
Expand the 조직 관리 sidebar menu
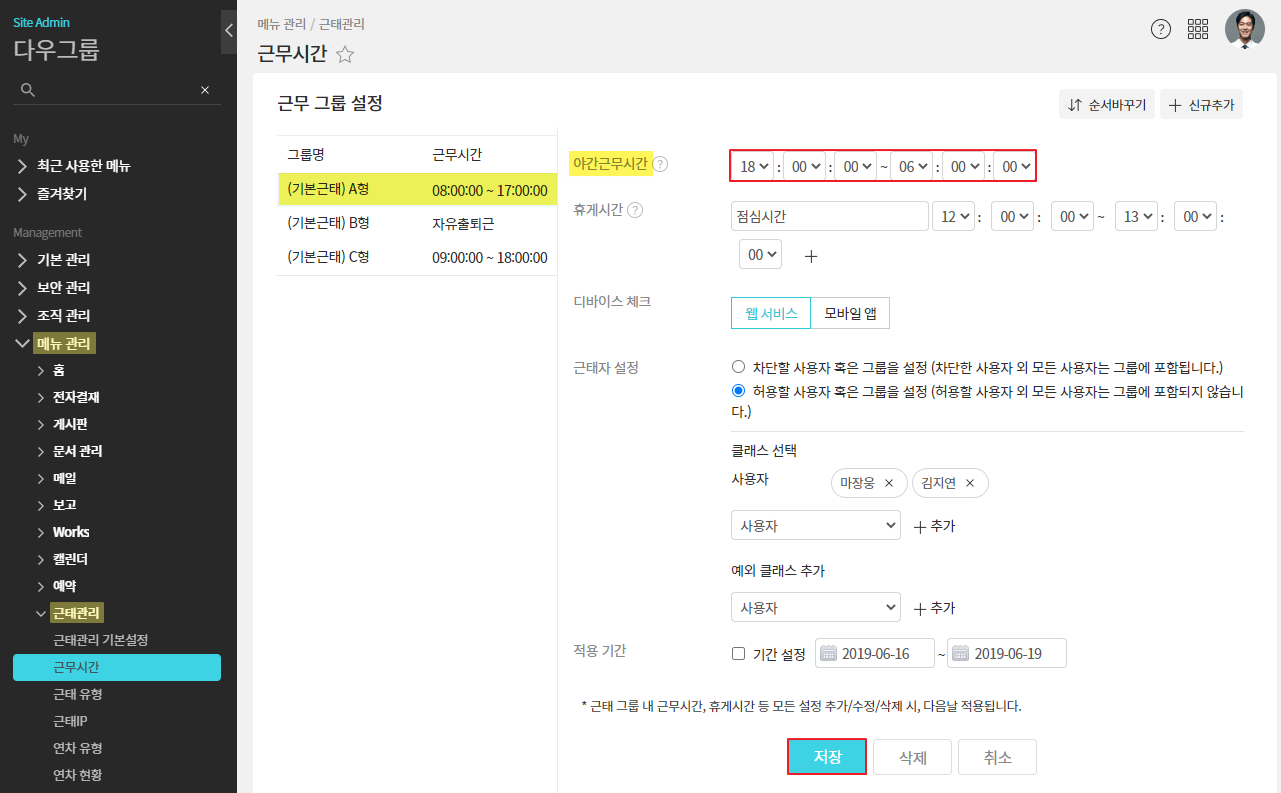64,315
